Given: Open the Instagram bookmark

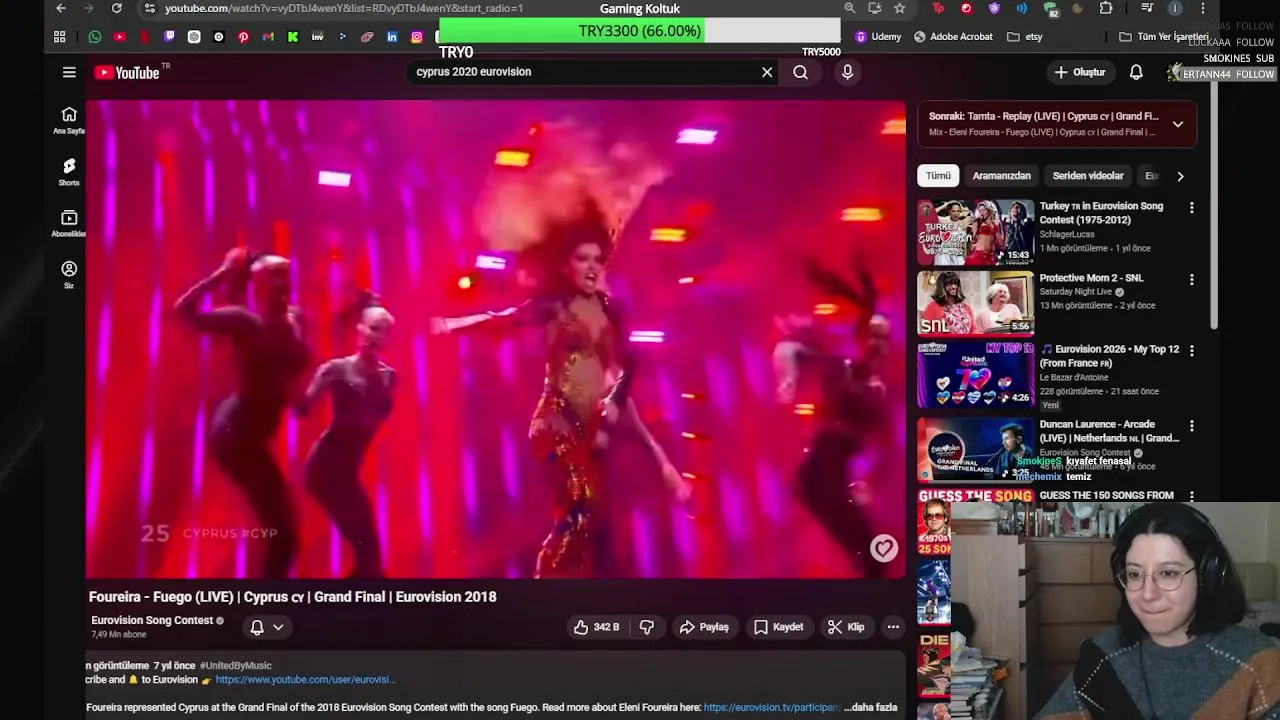Looking at the screenshot, I should click(x=417, y=37).
